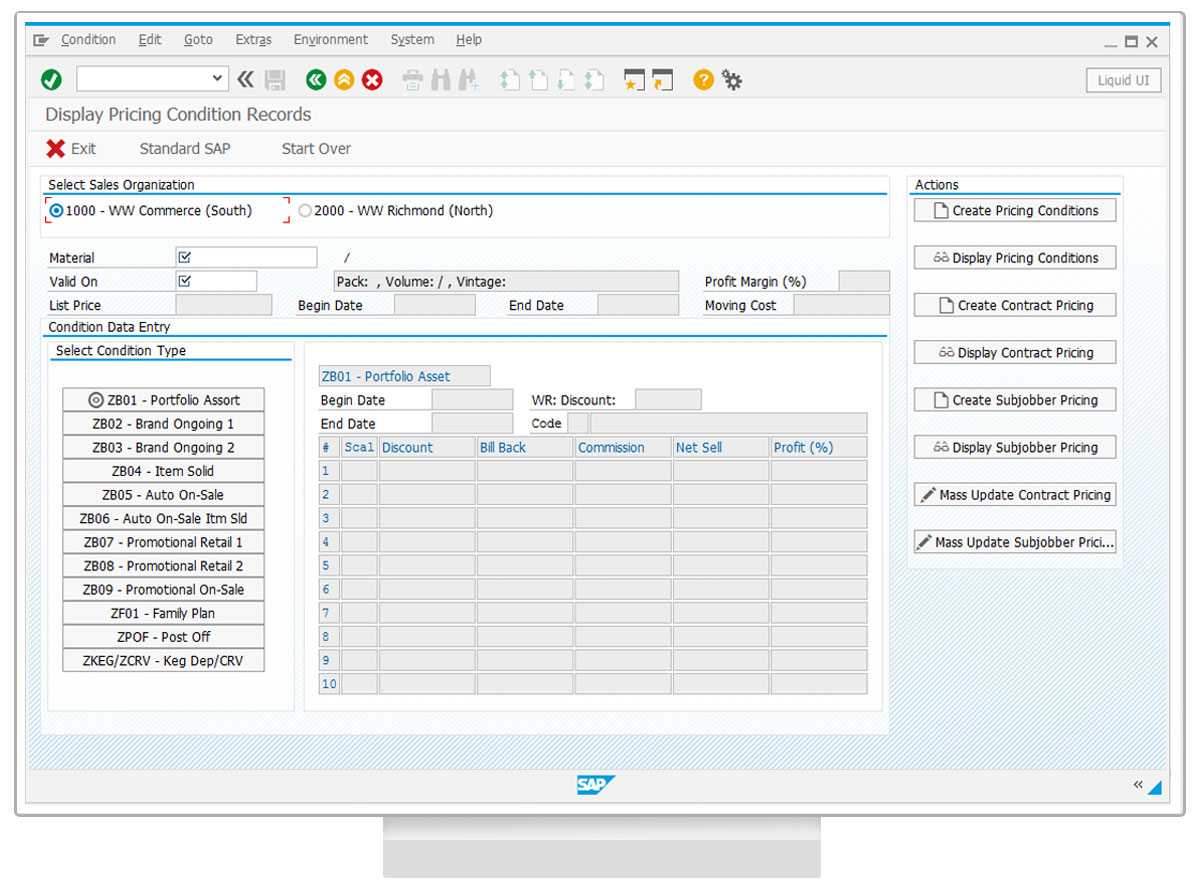Choose ZB07 - Promotional Retail 1
This screenshot has height=888, width=1200.
163,542
